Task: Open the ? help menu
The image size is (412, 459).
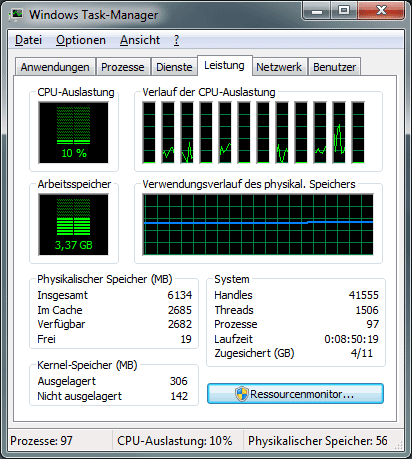Action: (177, 40)
